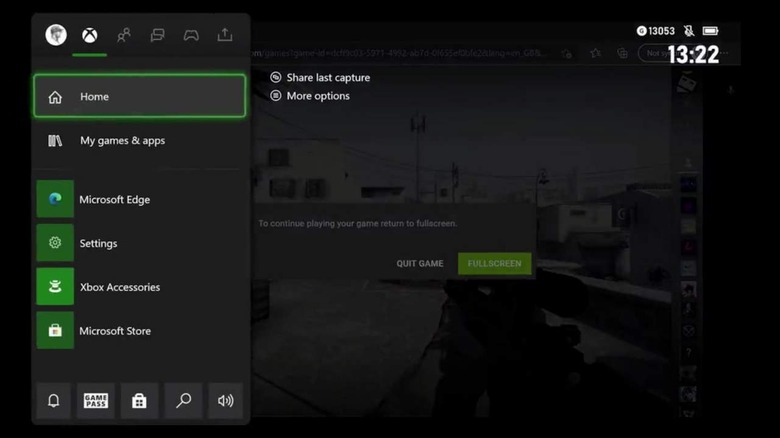Click the browser address bar URL
The image size is (780, 438).
[398, 53]
